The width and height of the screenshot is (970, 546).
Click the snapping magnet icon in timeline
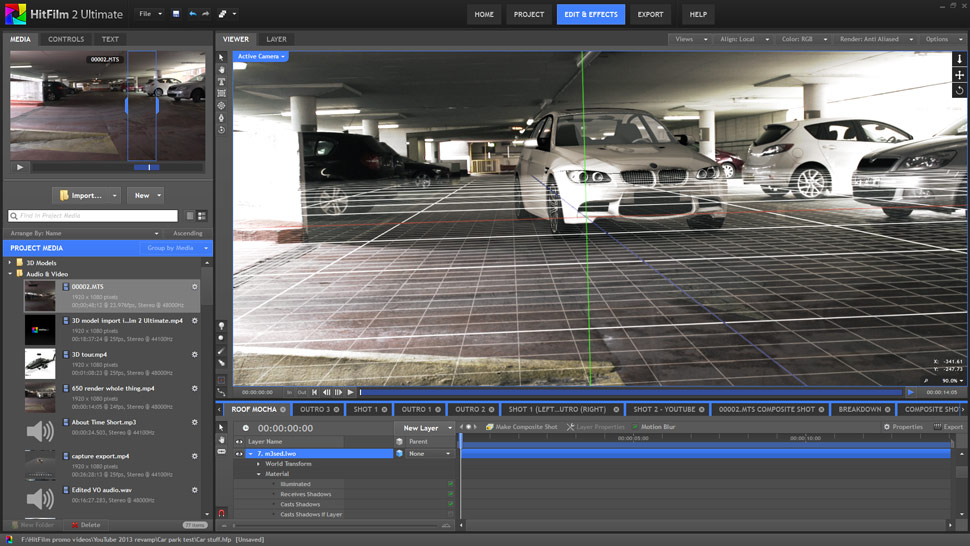(222, 513)
